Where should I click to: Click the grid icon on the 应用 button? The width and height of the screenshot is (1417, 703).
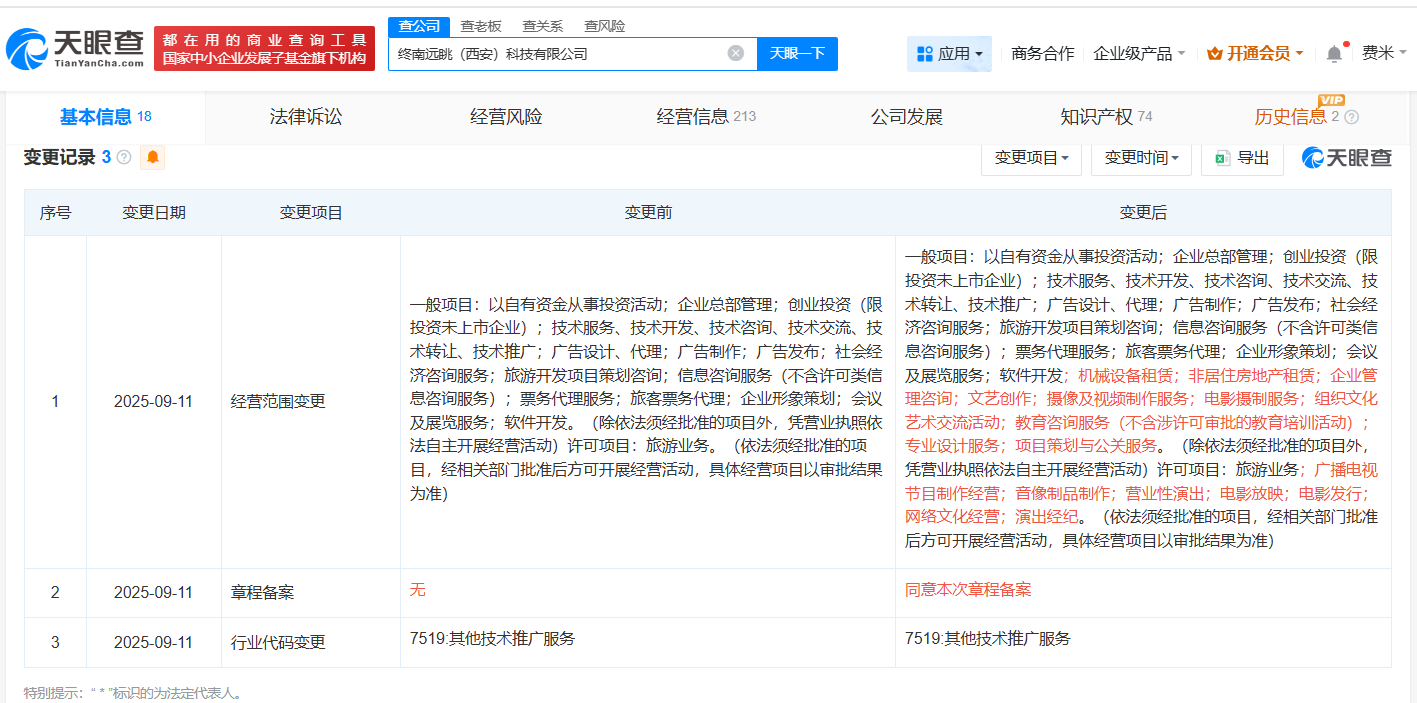coord(925,52)
